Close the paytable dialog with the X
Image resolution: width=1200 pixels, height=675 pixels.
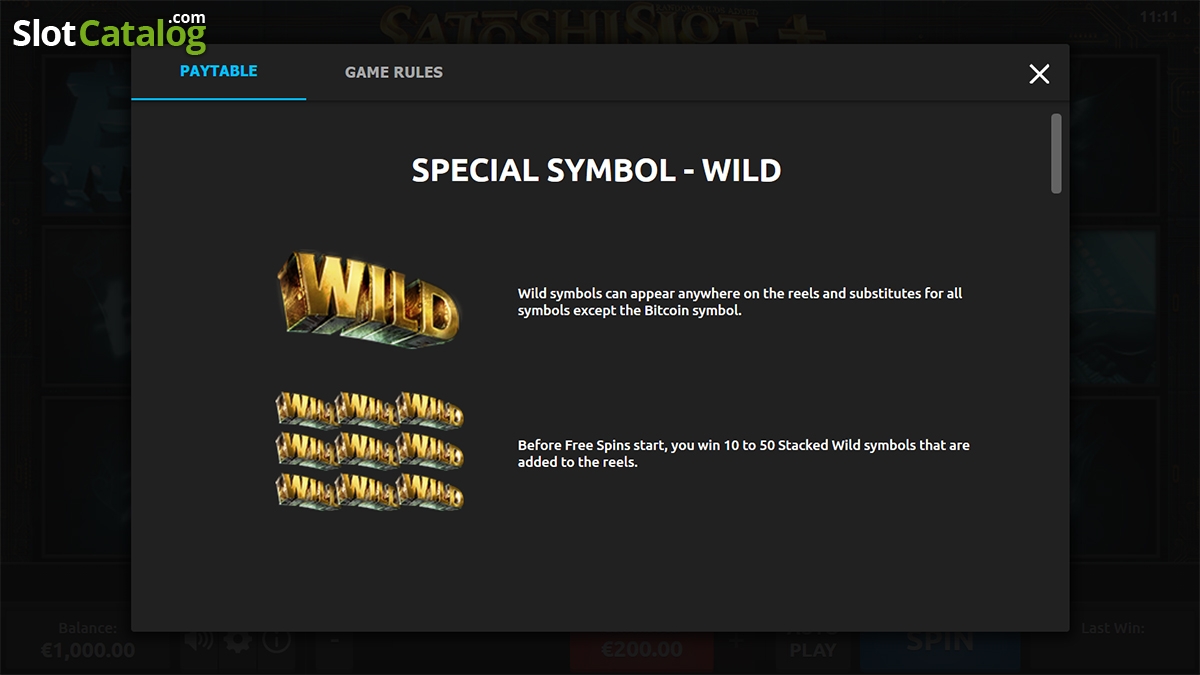pyautogui.click(x=1039, y=73)
